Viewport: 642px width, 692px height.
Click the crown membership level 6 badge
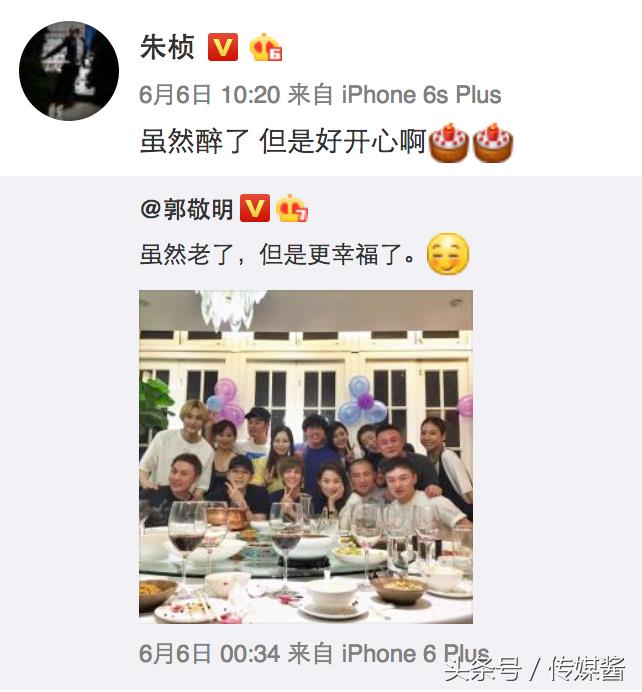tap(266, 47)
